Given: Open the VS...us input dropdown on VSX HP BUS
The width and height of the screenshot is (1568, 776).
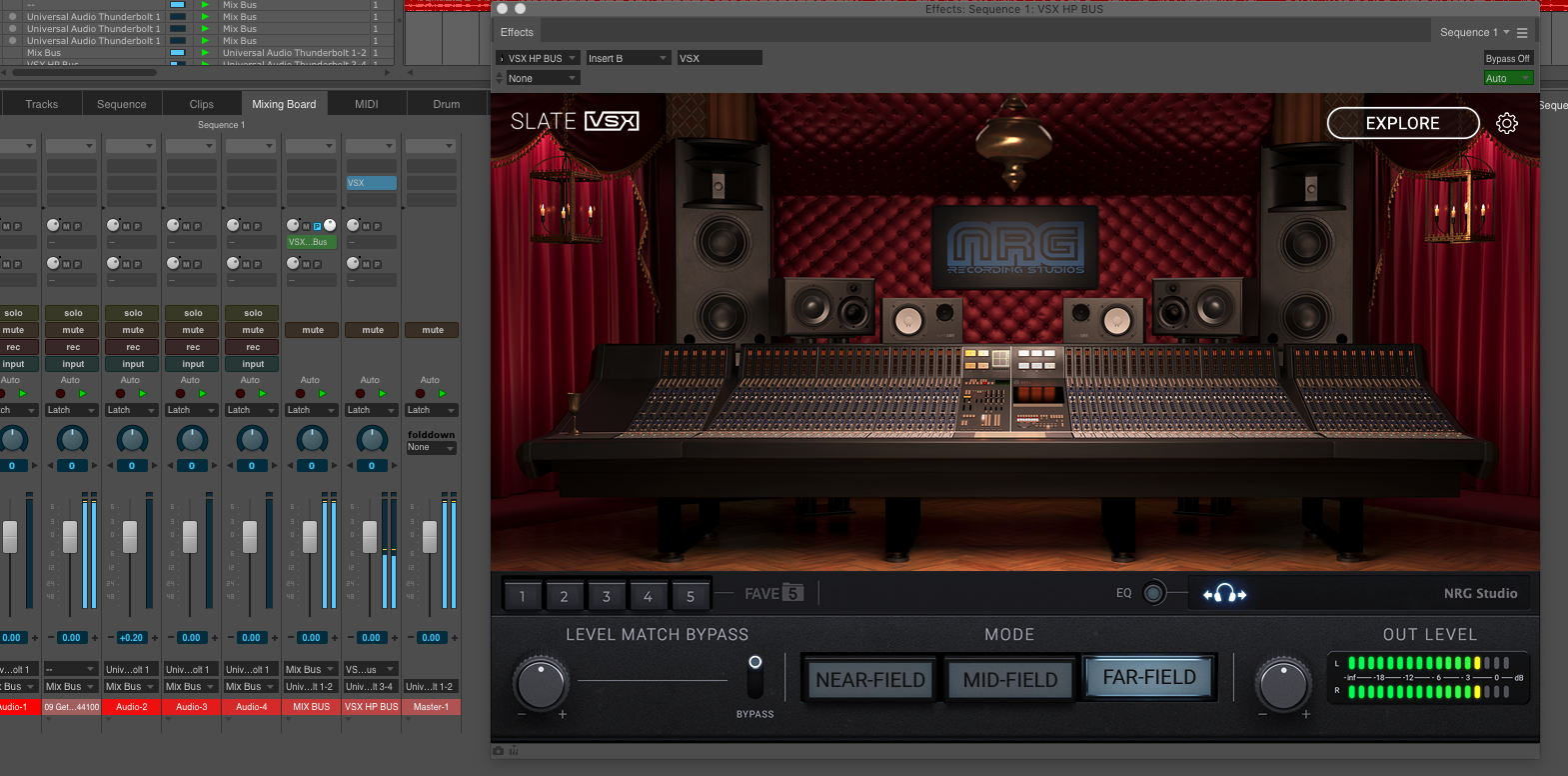Looking at the screenshot, I should click(372, 670).
